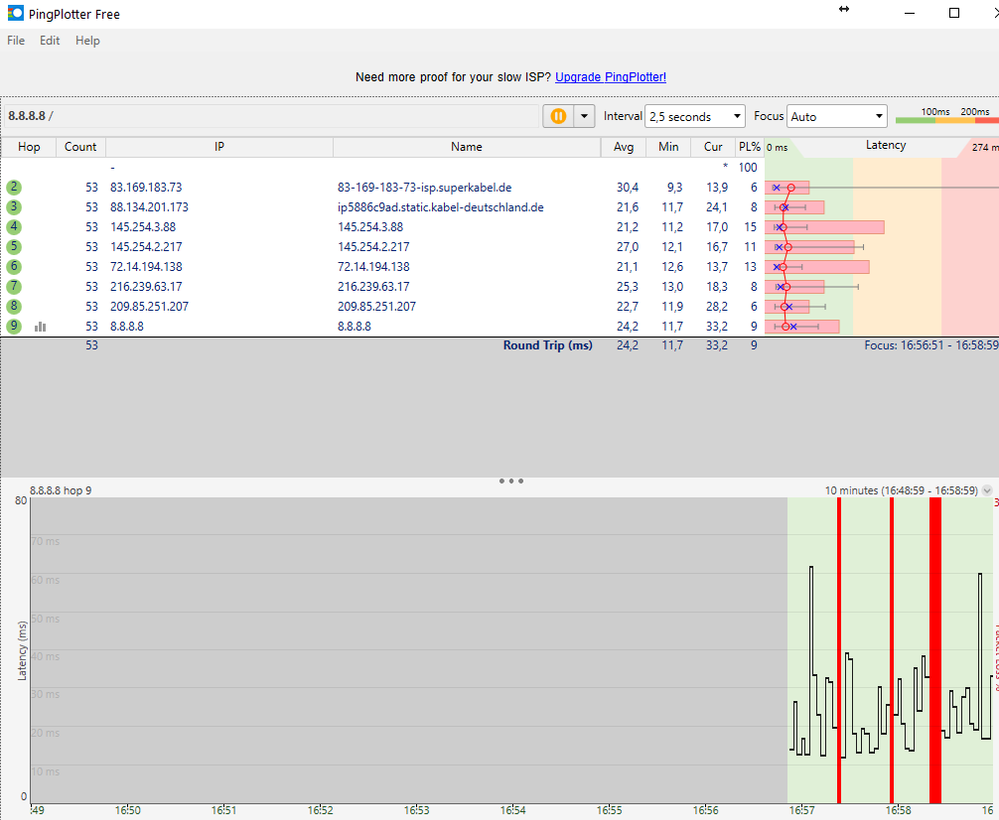Select the hop 3 green circle icon
Screen dimensions: 999x820
[13, 207]
